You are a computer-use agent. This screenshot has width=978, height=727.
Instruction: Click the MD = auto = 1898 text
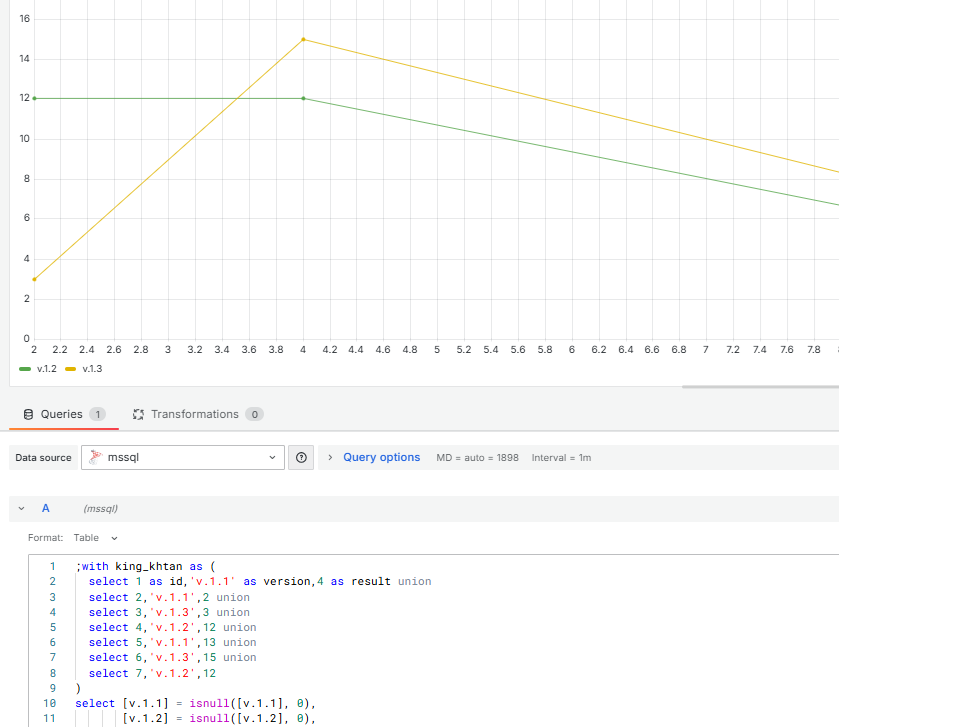[x=477, y=458]
